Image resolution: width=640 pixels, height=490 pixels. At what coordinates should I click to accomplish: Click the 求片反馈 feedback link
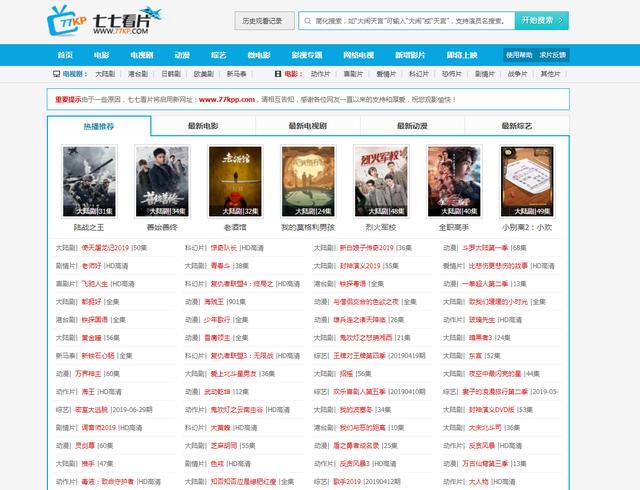point(553,55)
